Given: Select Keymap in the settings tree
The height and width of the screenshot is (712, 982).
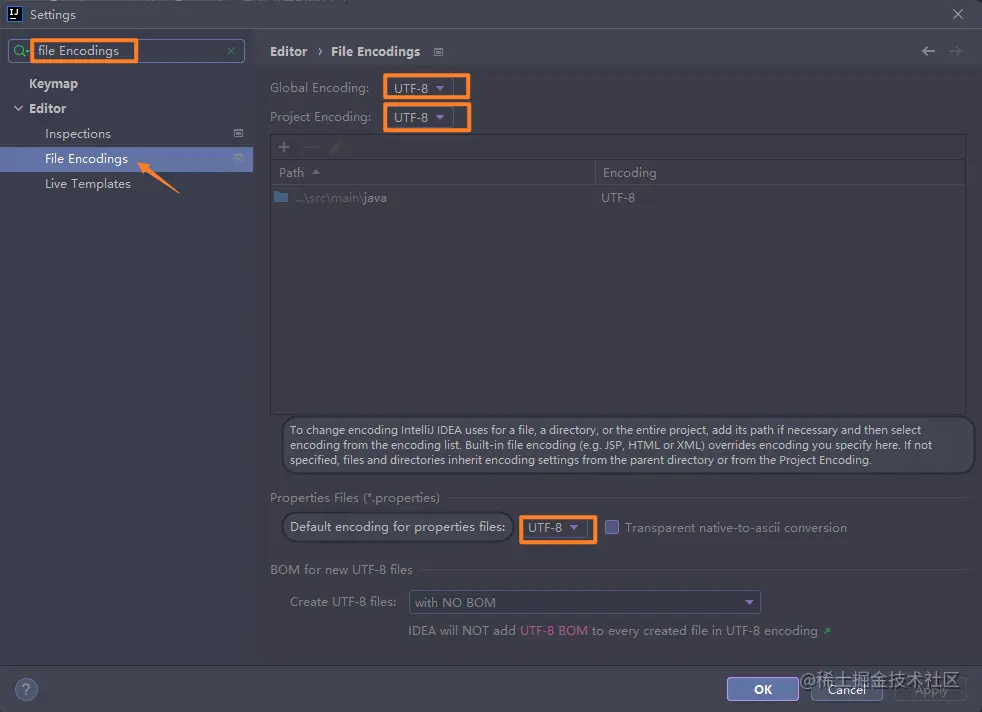Looking at the screenshot, I should pyautogui.click(x=53, y=83).
